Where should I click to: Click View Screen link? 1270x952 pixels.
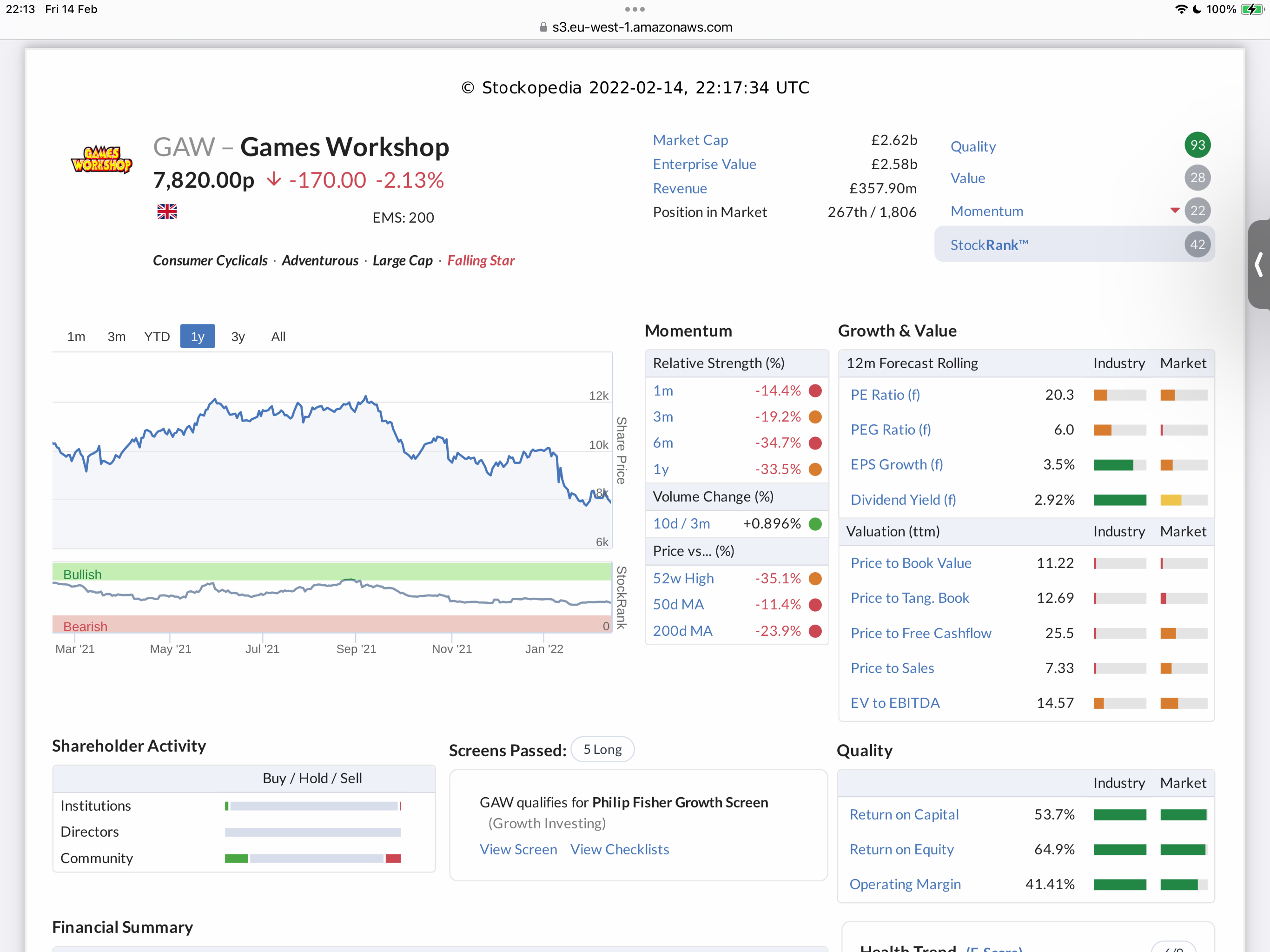[x=518, y=849]
